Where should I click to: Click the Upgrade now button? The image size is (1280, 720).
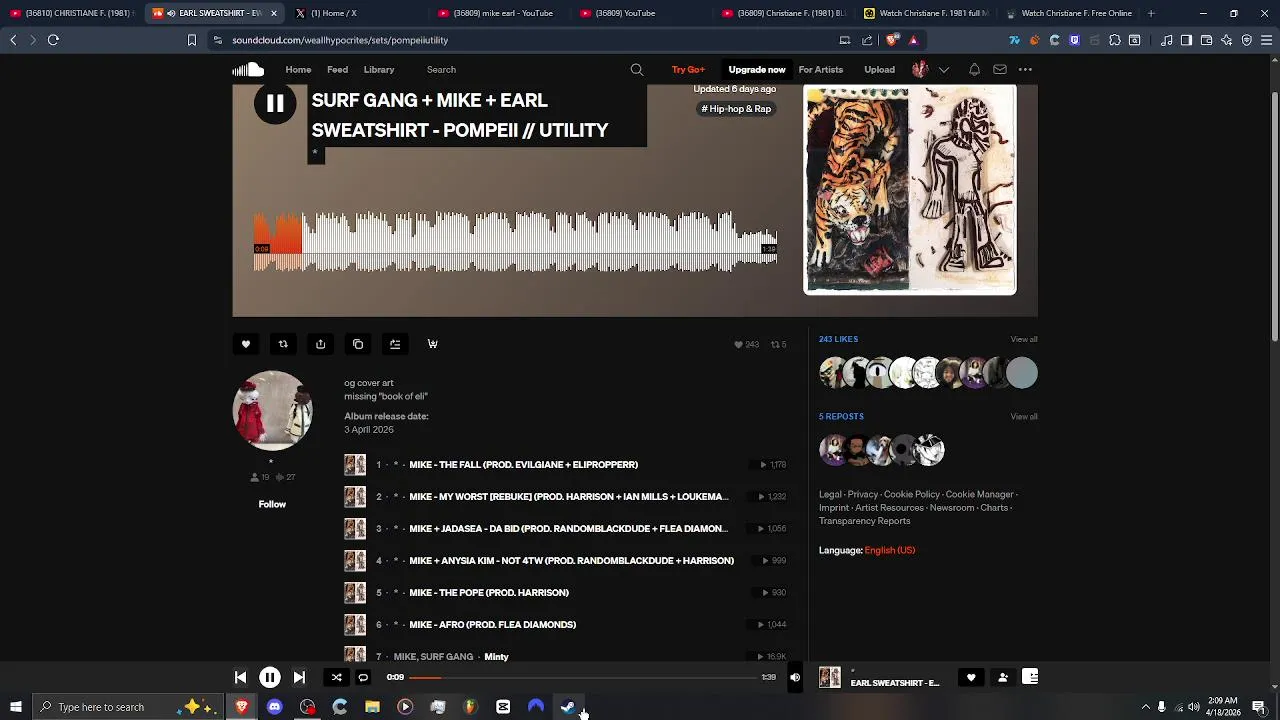tap(757, 69)
